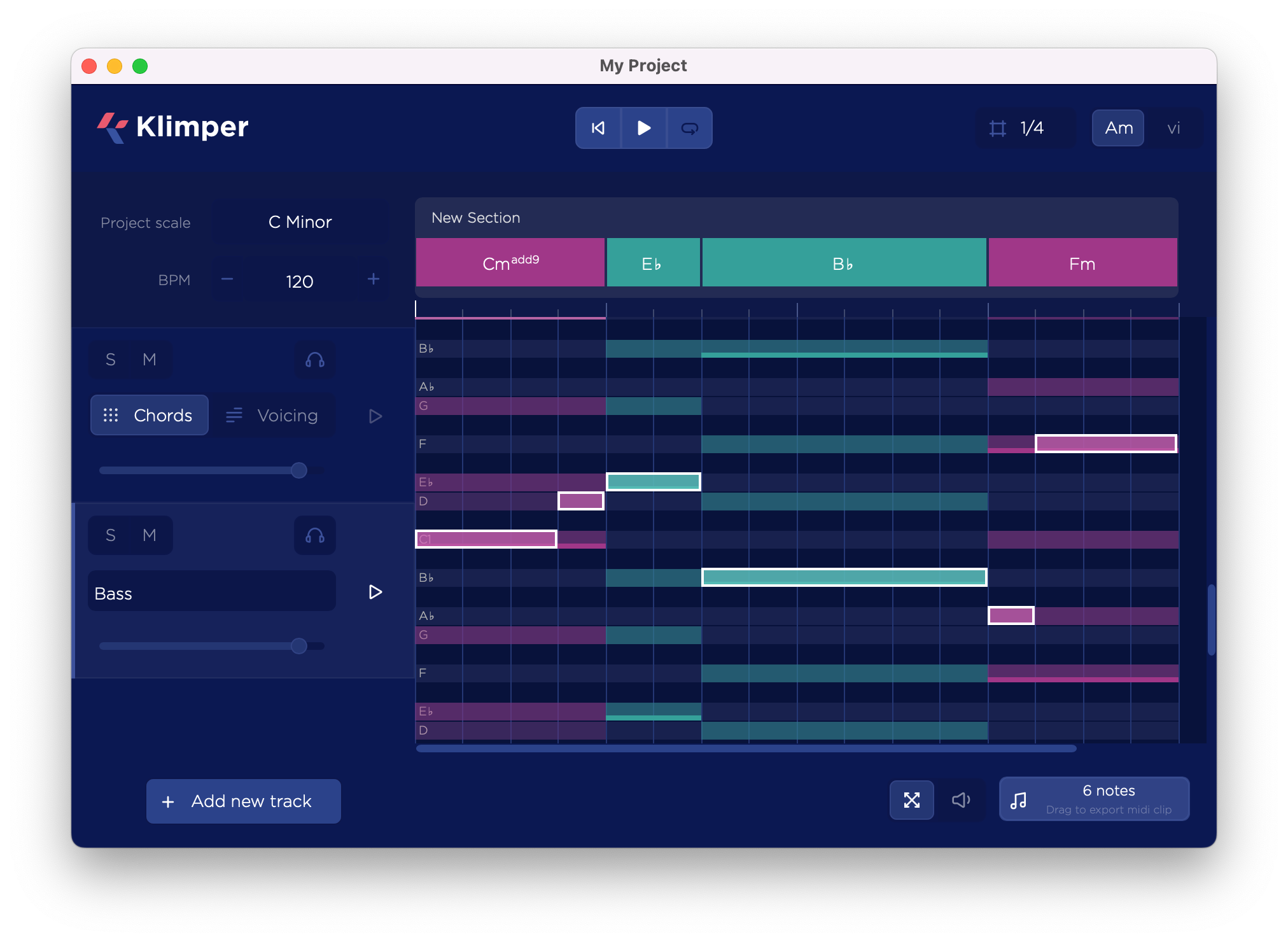Viewport: 1288px width, 942px height.
Task: Toggle Solo on the Chords track
Action: [x=110, y=359]
